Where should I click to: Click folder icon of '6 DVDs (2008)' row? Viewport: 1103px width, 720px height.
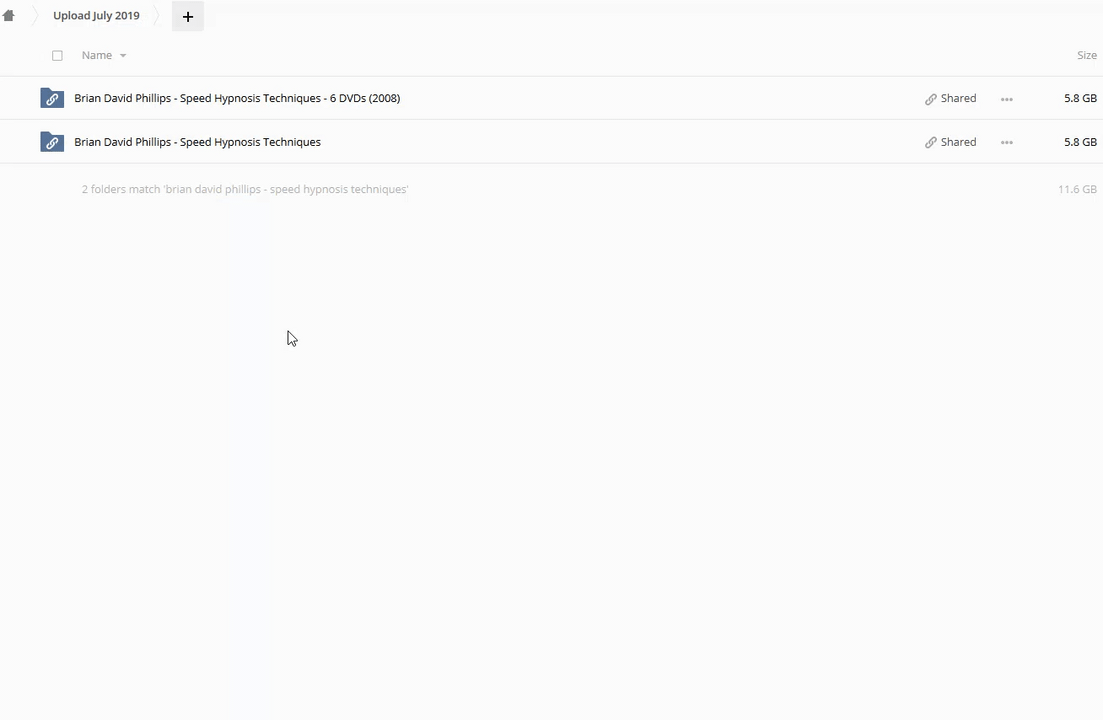point(52,98)
